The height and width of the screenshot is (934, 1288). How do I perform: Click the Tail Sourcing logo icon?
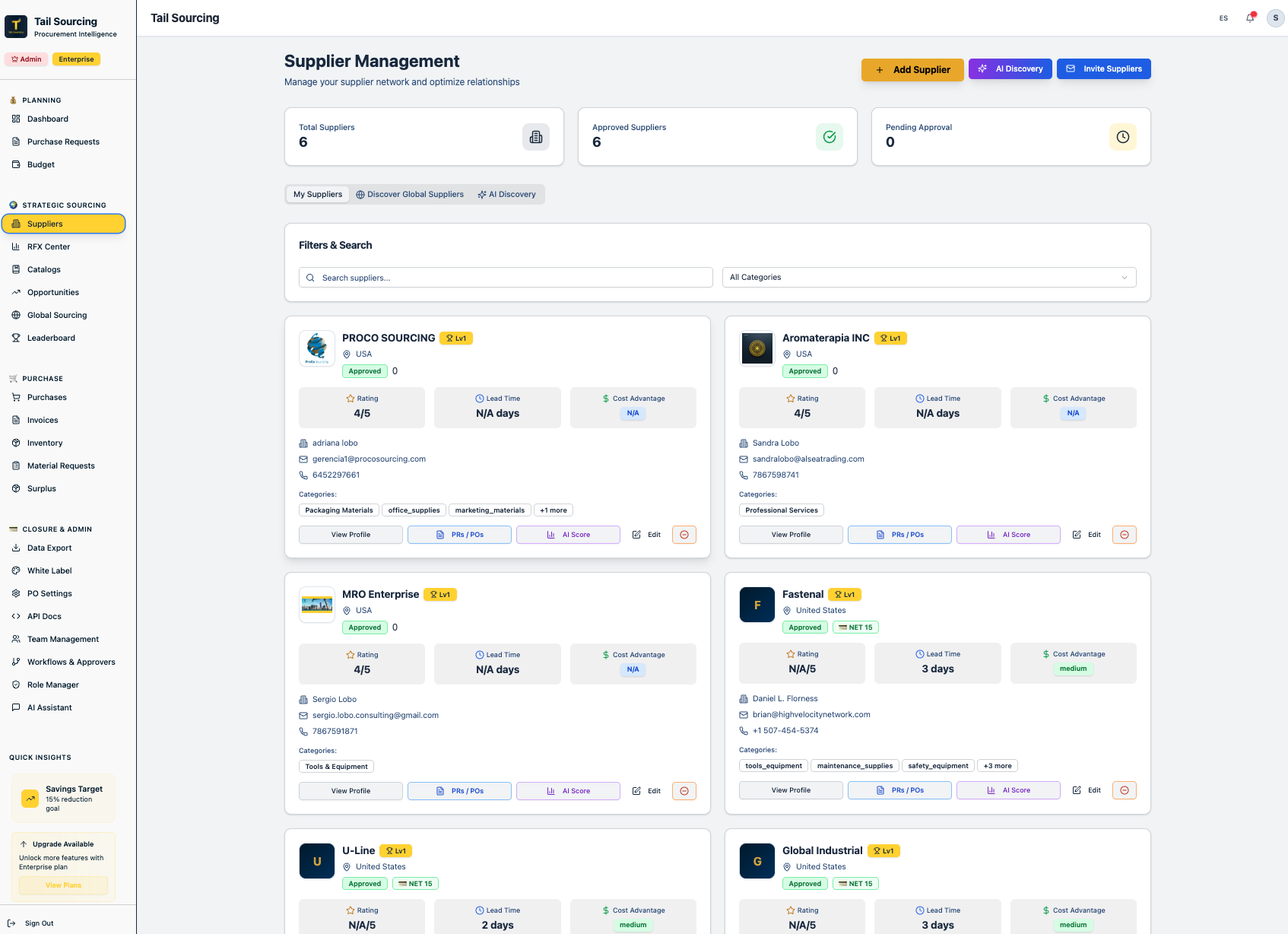(16, 26)
